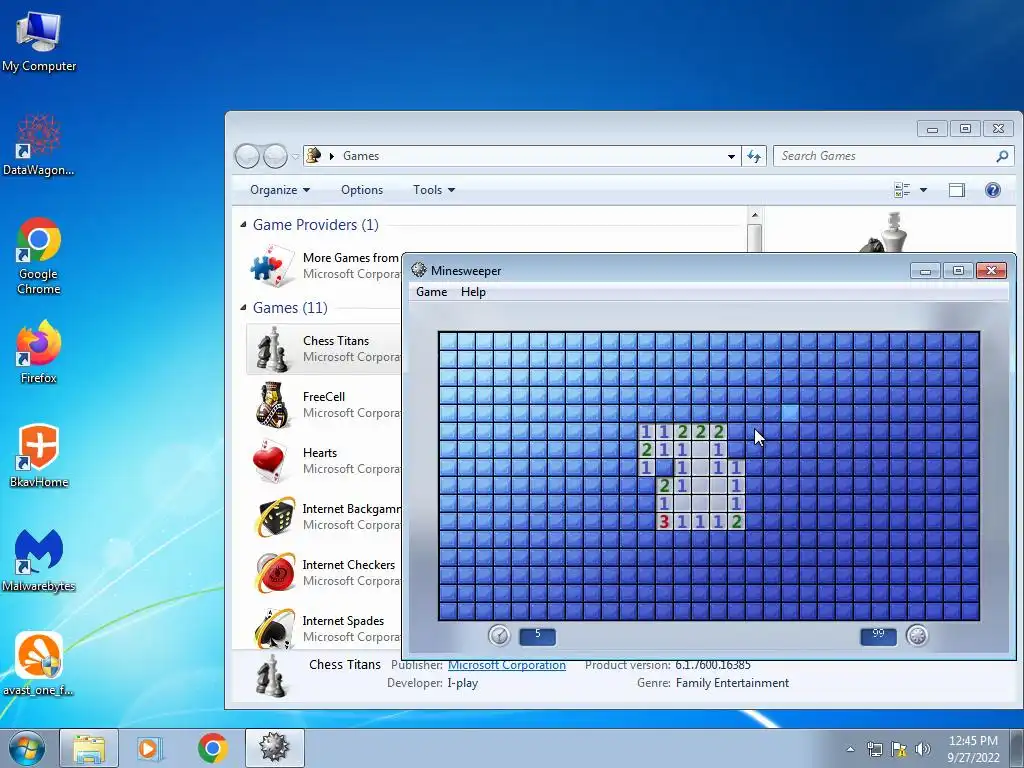Click the Minesweeper timer clock icon
The image size is (1024, 768).
[499, 635]
